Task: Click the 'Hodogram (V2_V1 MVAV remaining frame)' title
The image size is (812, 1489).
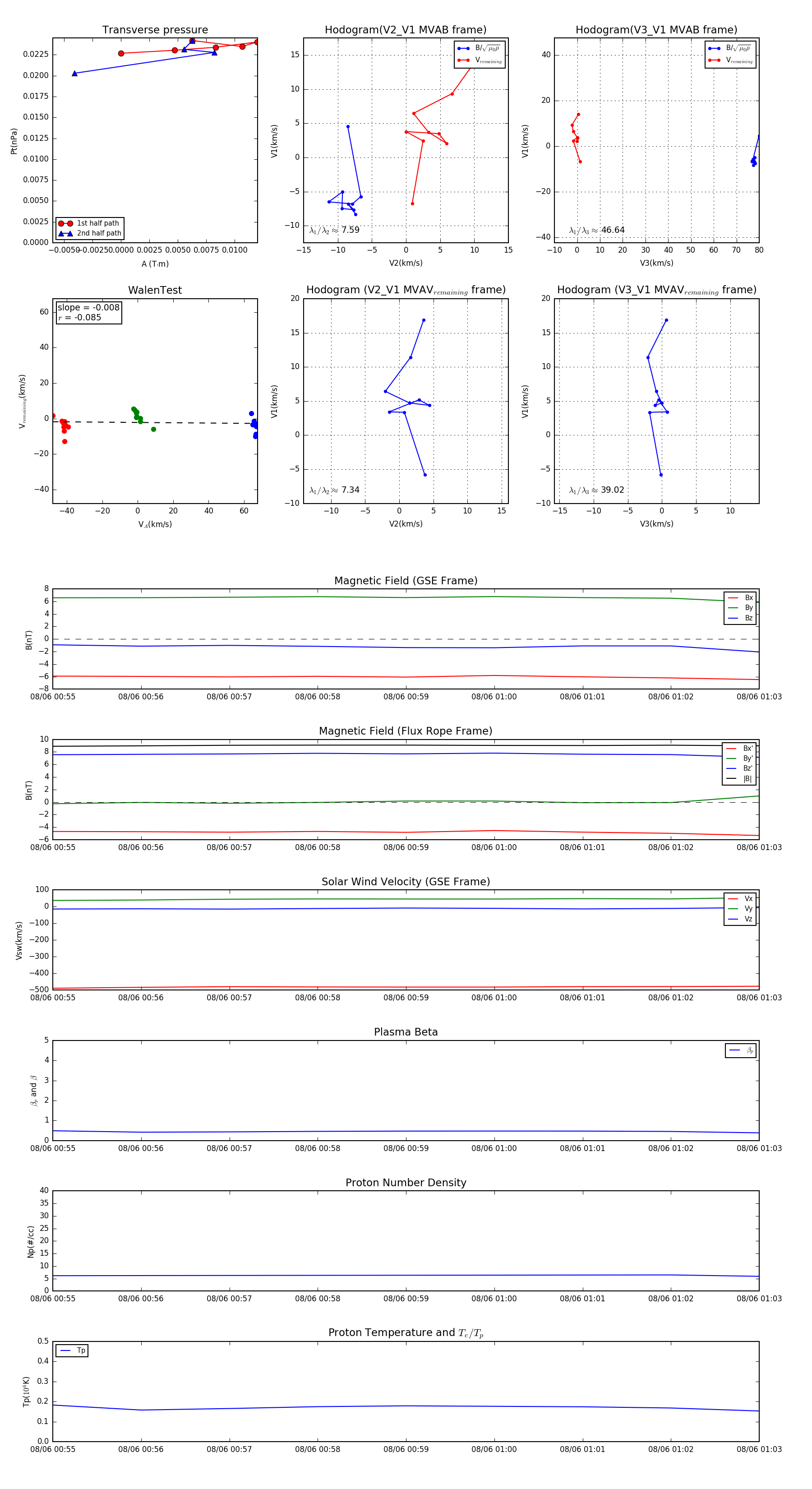Action: [x=406, y=290]
